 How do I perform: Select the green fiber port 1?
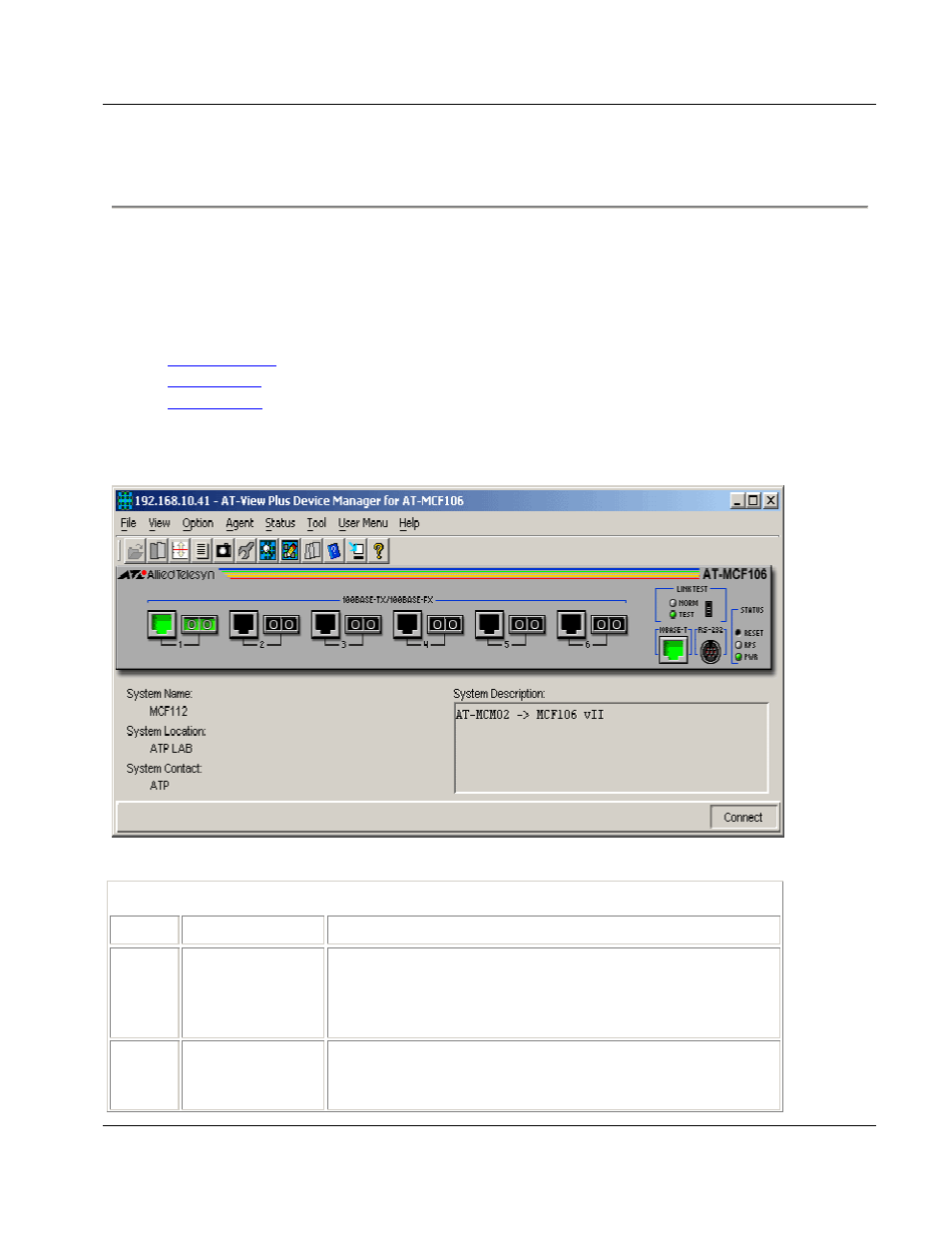click(200, 624)
